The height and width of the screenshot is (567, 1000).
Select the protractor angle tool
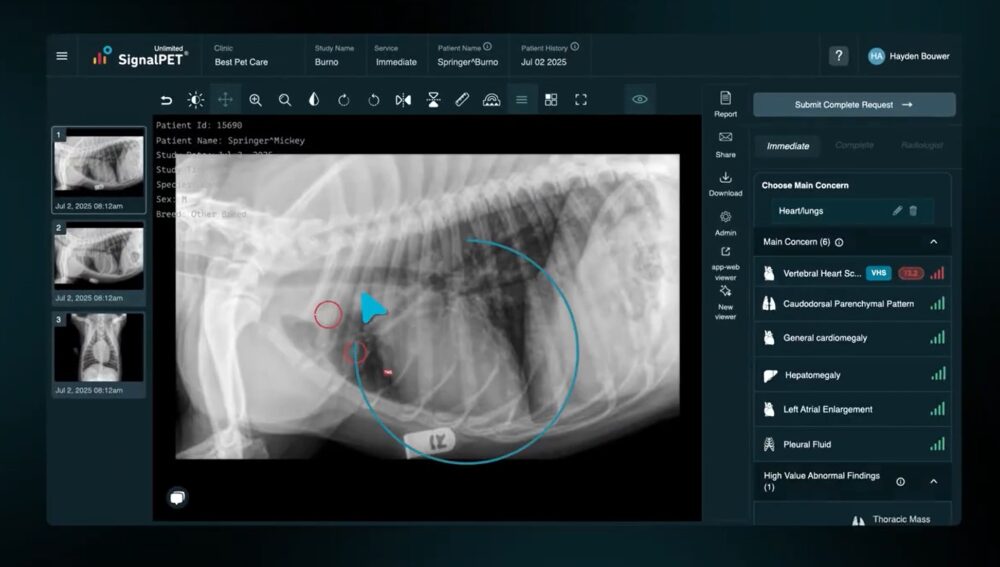point(492,100)
